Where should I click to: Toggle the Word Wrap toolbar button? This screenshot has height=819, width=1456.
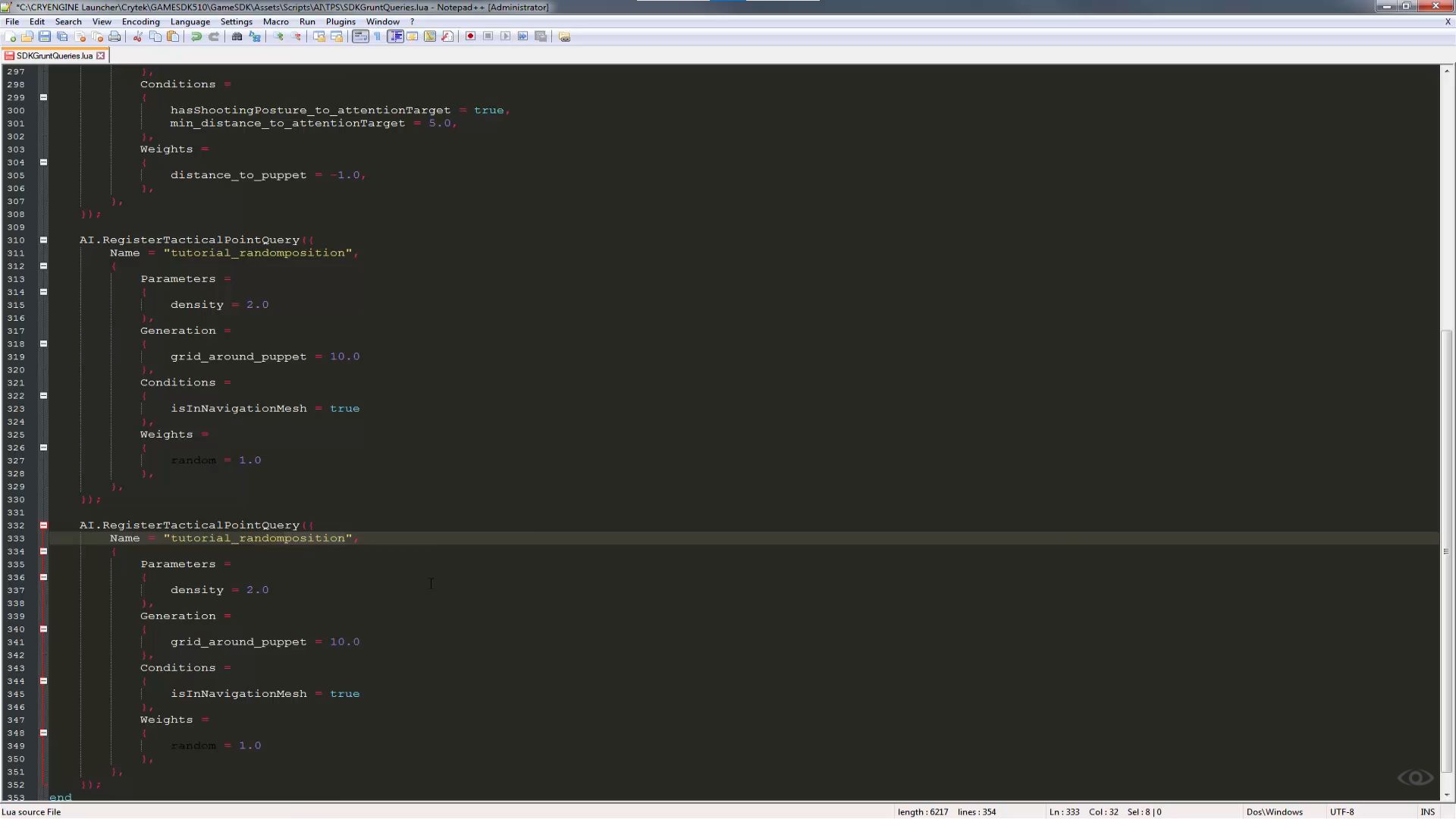click(x=360, y=36)
